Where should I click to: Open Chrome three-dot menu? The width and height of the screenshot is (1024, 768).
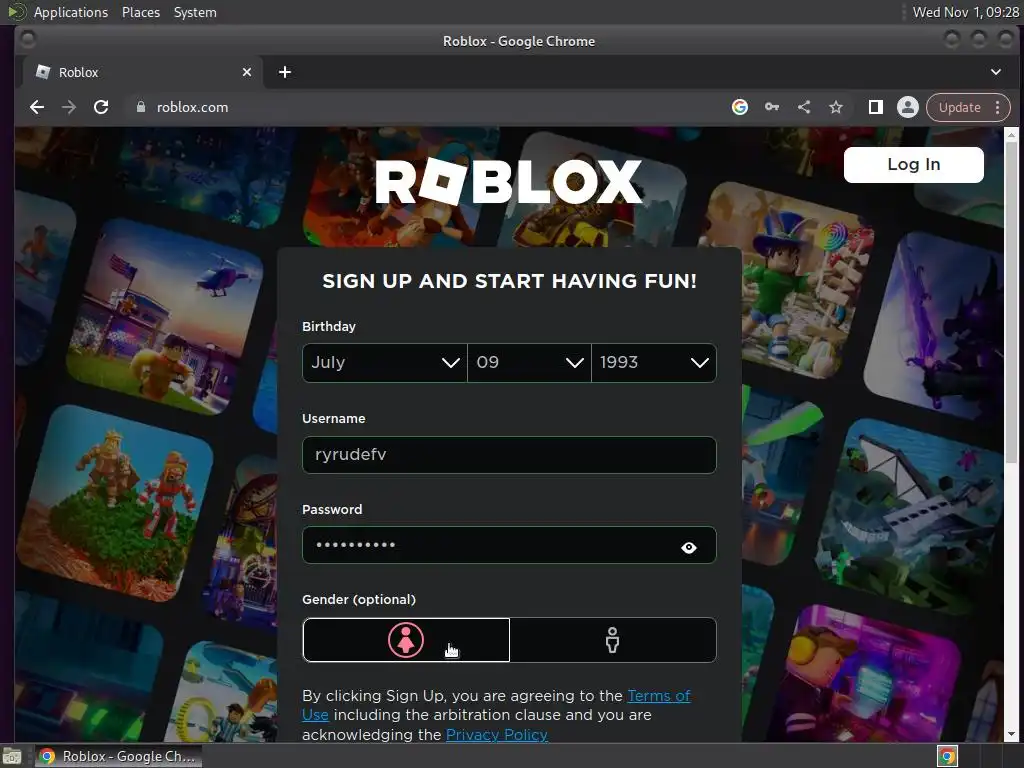coord(997,107)
